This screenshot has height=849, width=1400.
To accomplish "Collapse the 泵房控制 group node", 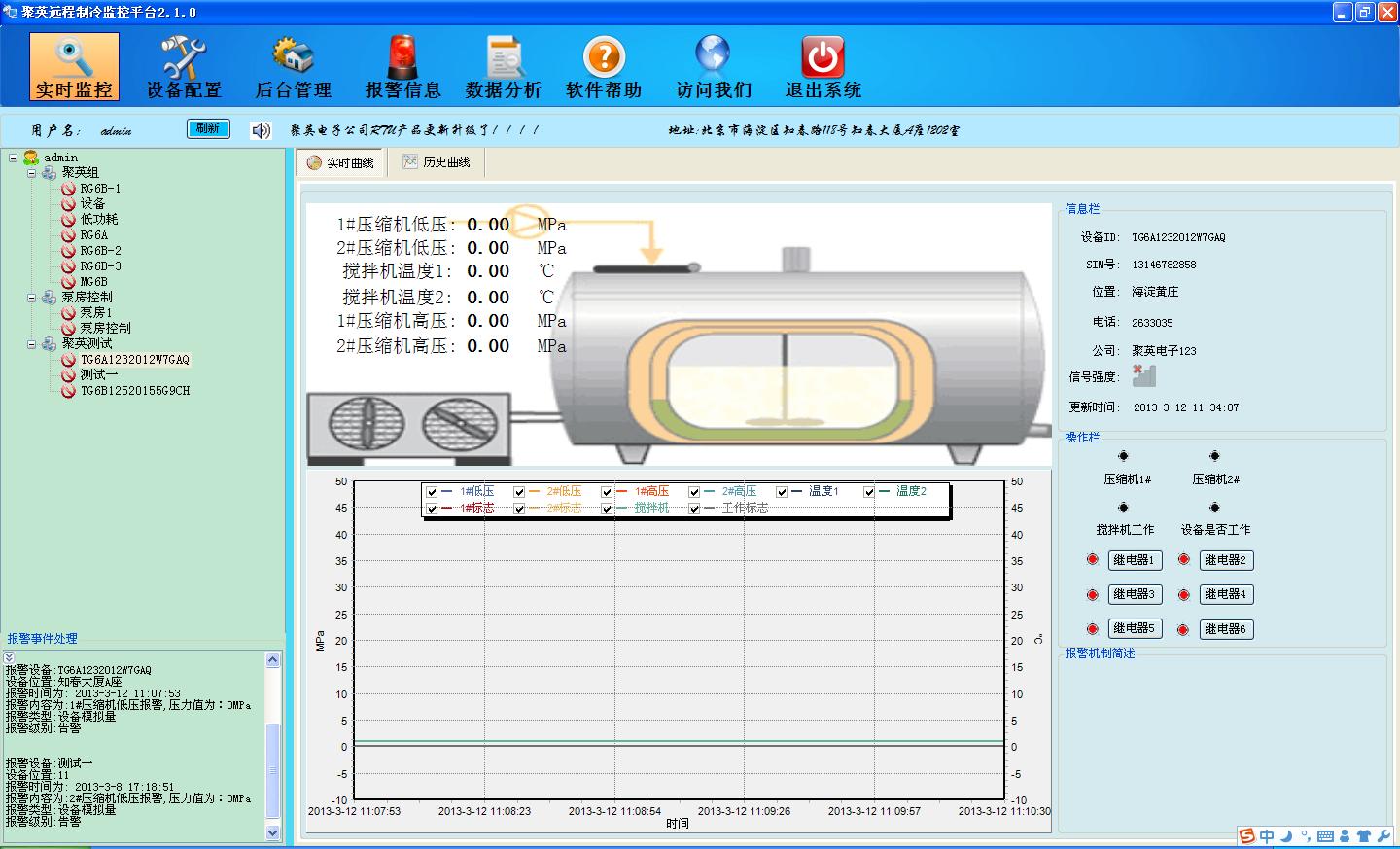I will click(x=31, y=298).
